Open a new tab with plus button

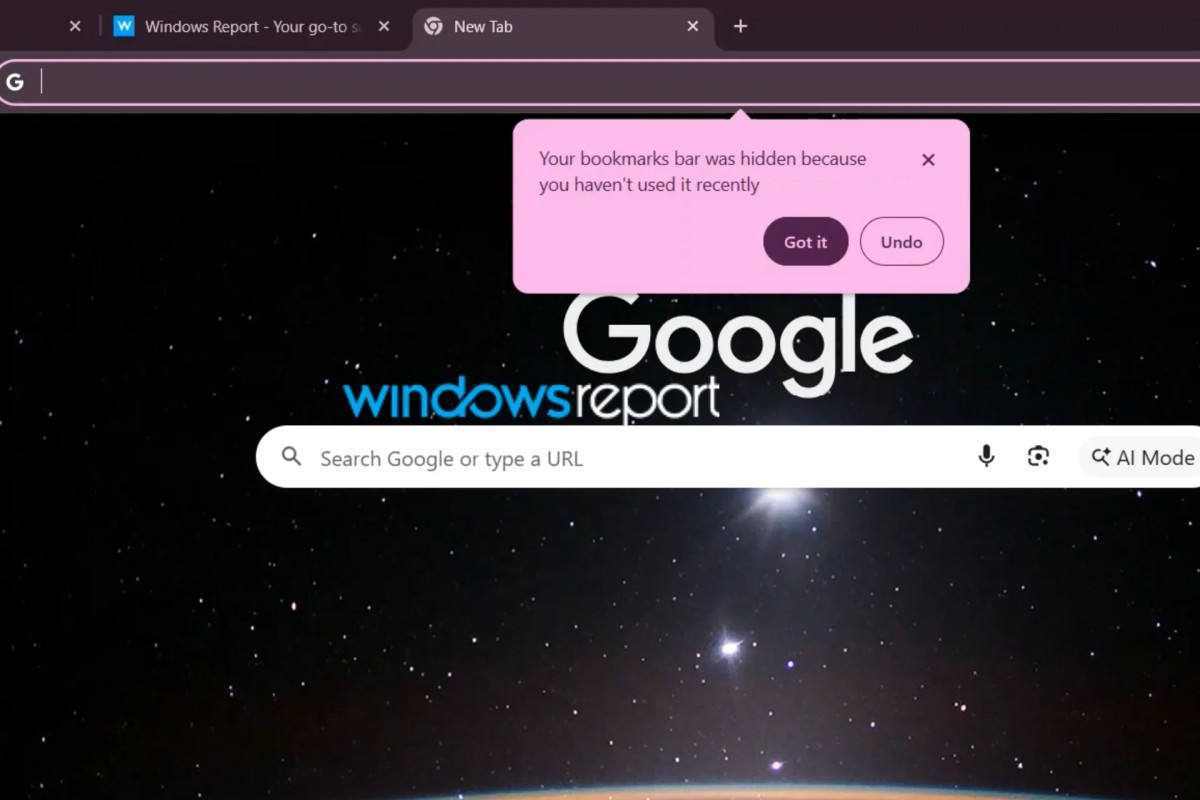click(x=740, y=27)
